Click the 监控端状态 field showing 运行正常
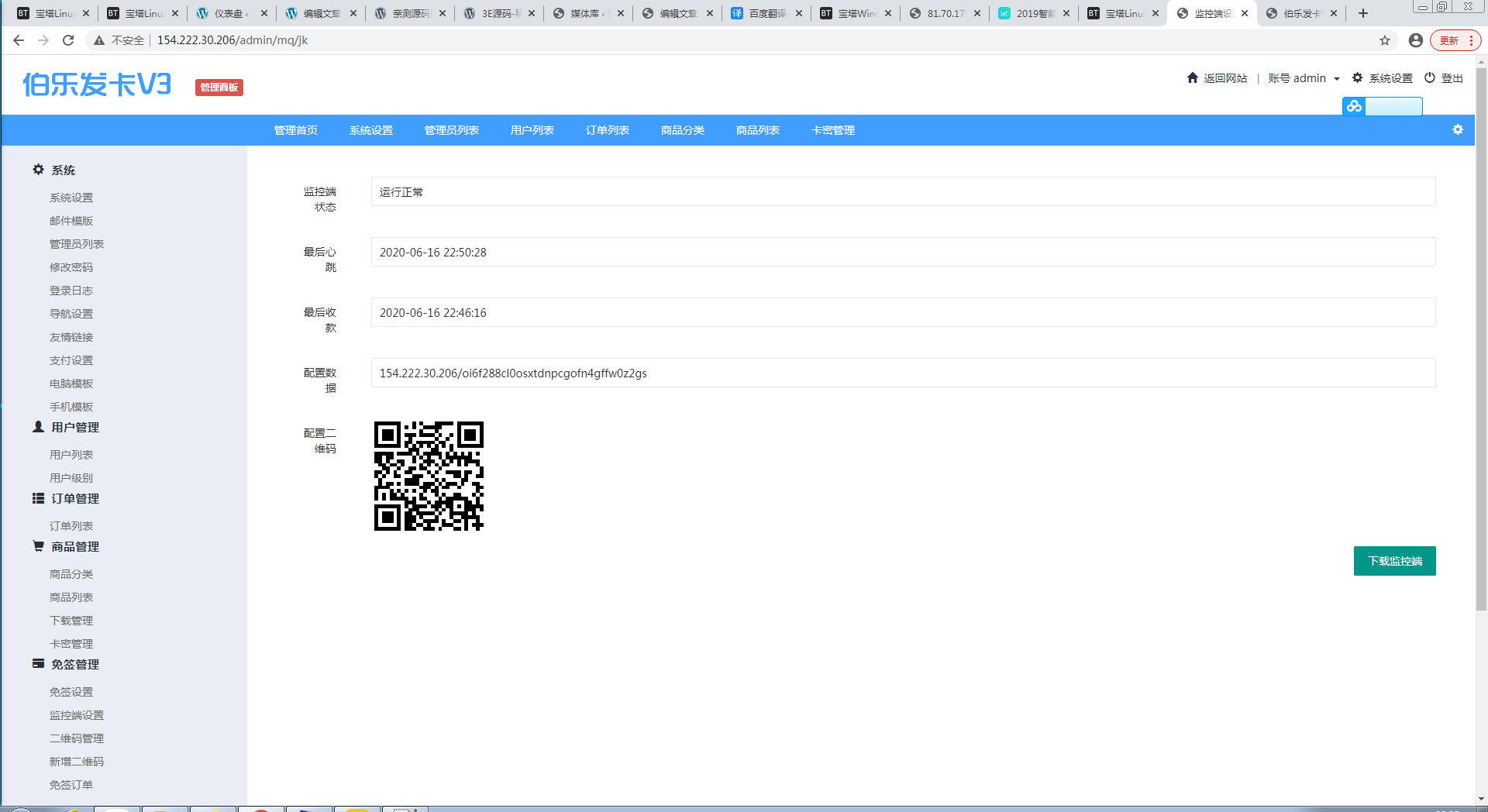This screenshot has height=812, width=1488. [x=903, y=191]
